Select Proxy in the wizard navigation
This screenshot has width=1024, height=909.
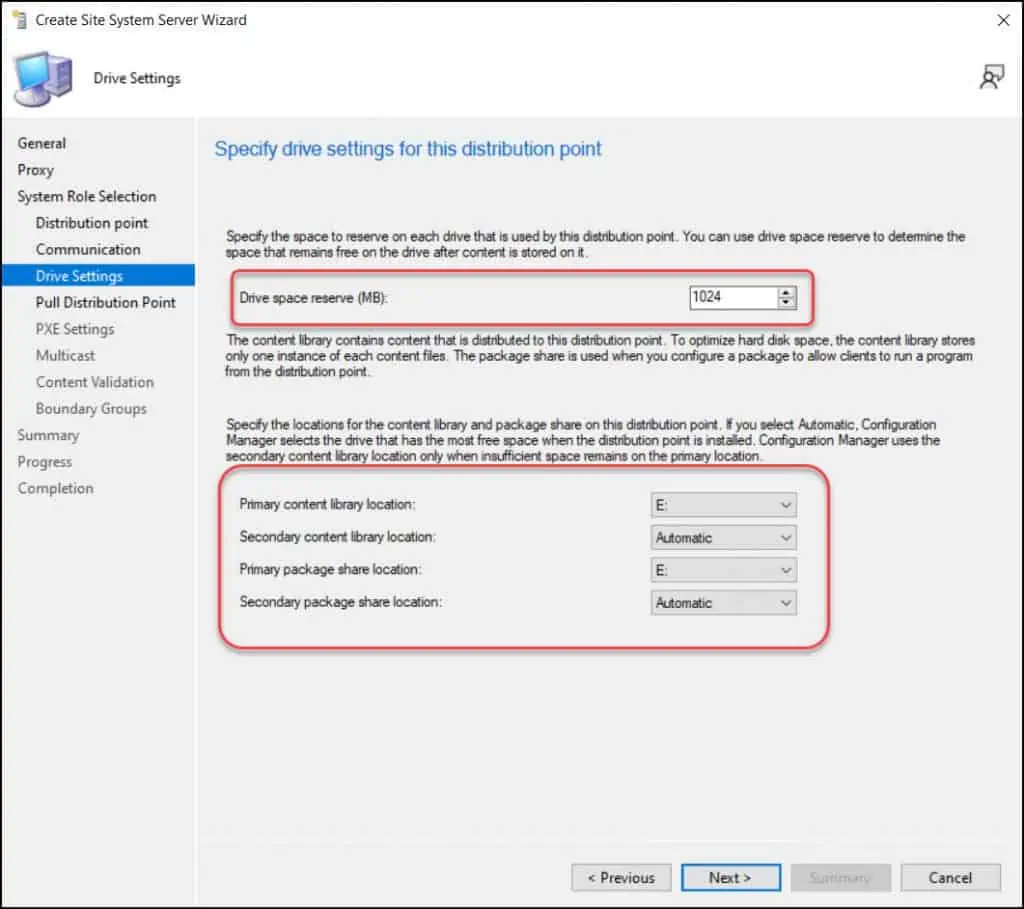pyautogui.click(x=36, y=170)
